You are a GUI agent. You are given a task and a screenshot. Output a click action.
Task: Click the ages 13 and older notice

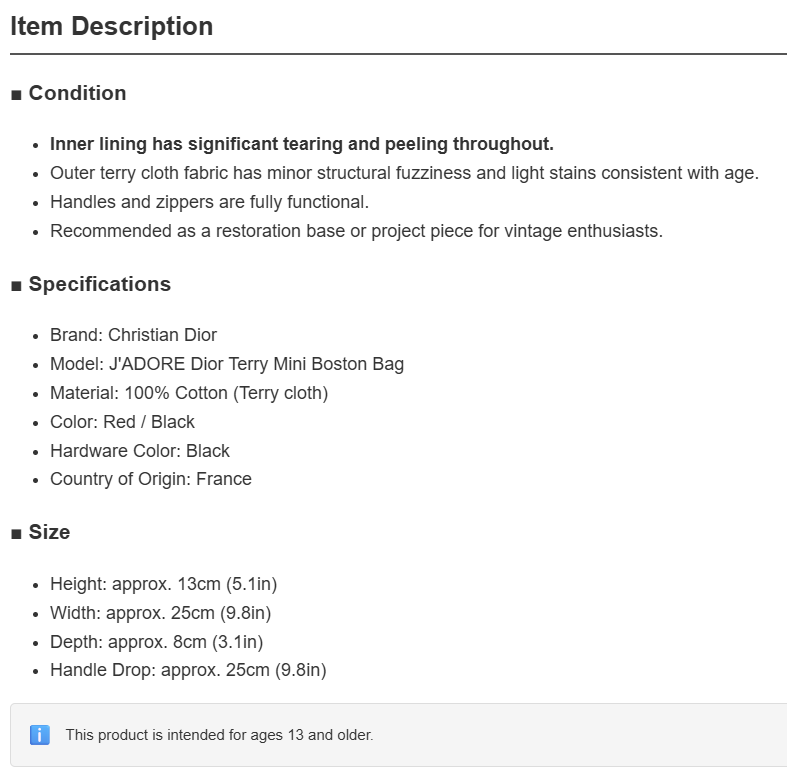[x=219, y=735]
